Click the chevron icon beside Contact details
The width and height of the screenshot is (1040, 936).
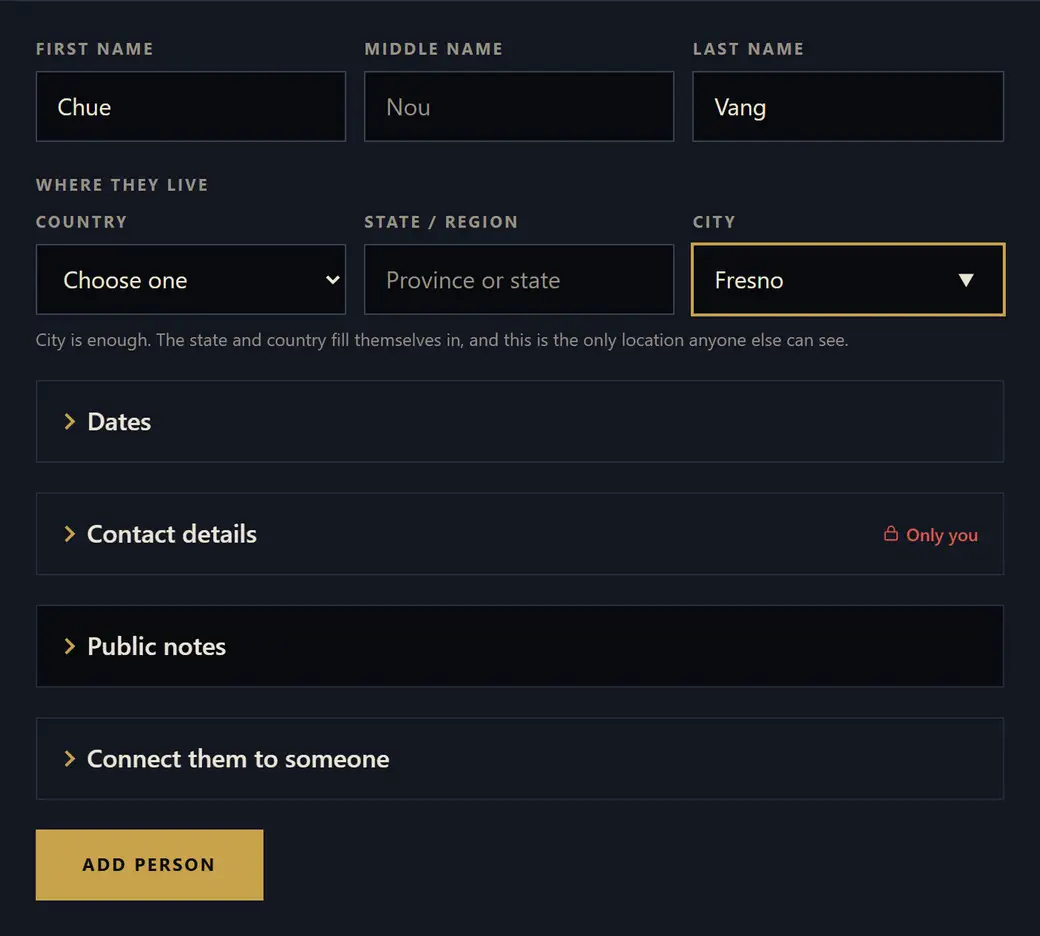[70, 534]
